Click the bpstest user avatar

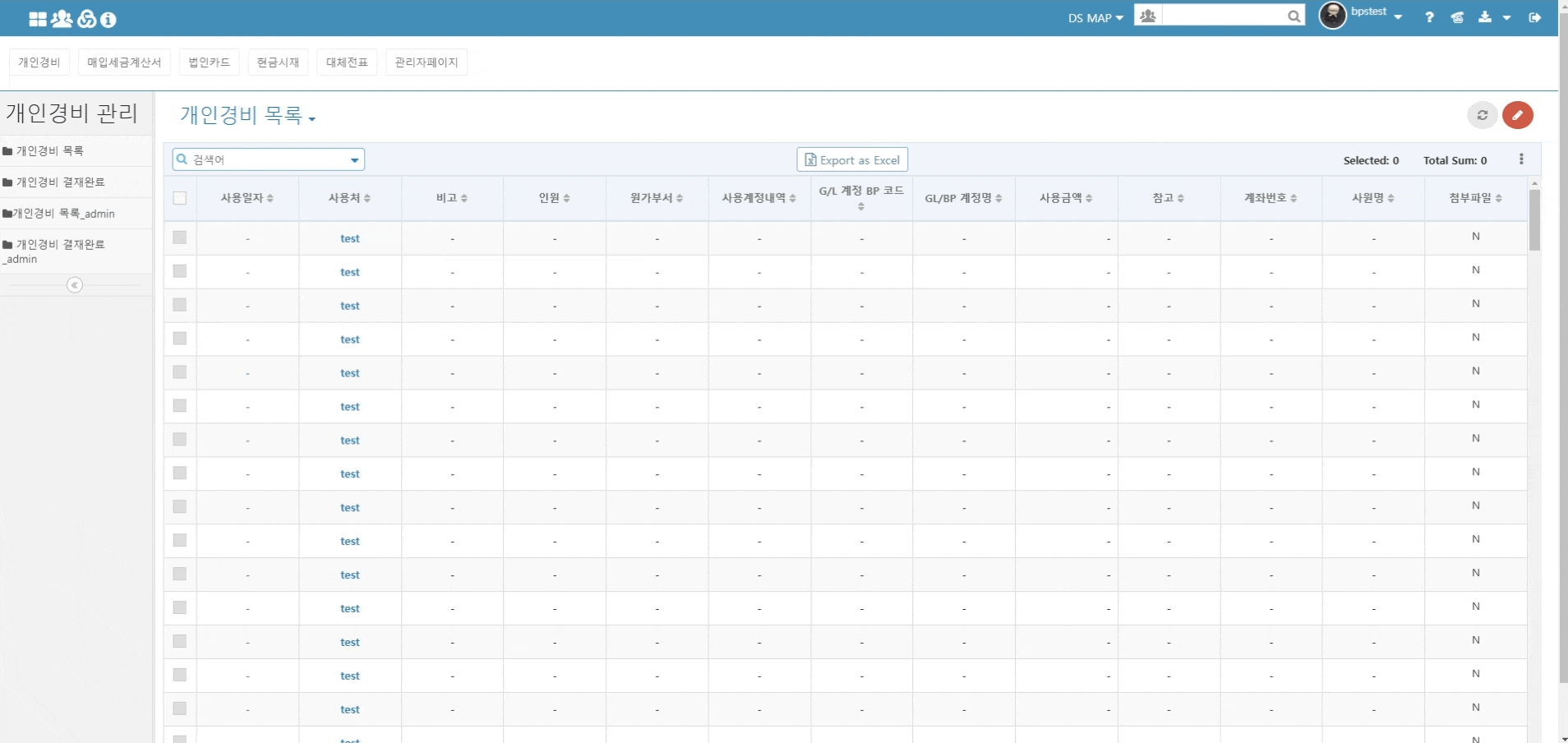tap(1332, 16)
